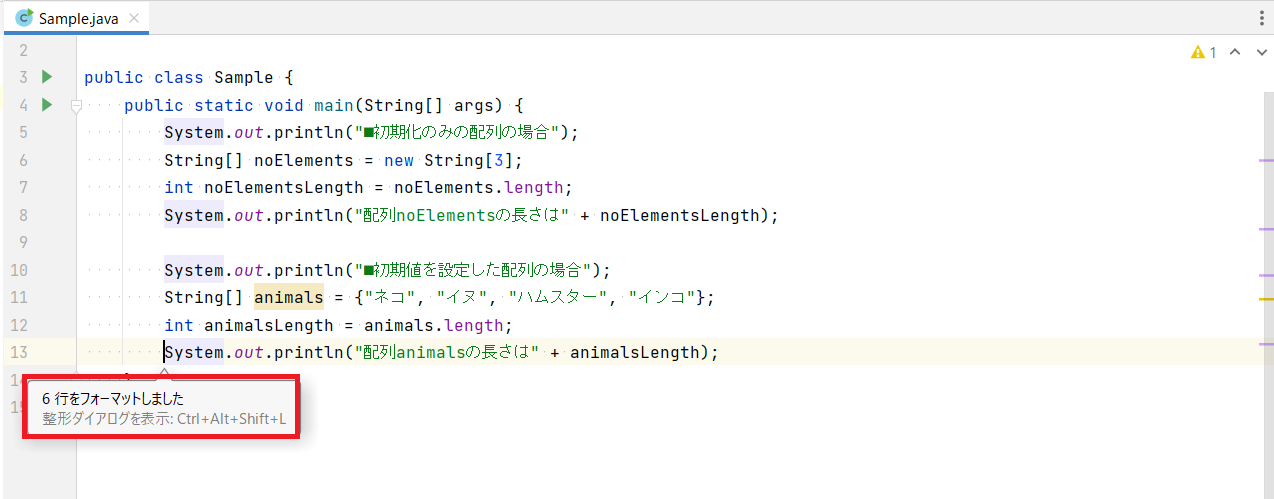This screenshot has width=1274, height=499.
Task: Click the number 3 in 'new String[3]'
Action: 499,160
